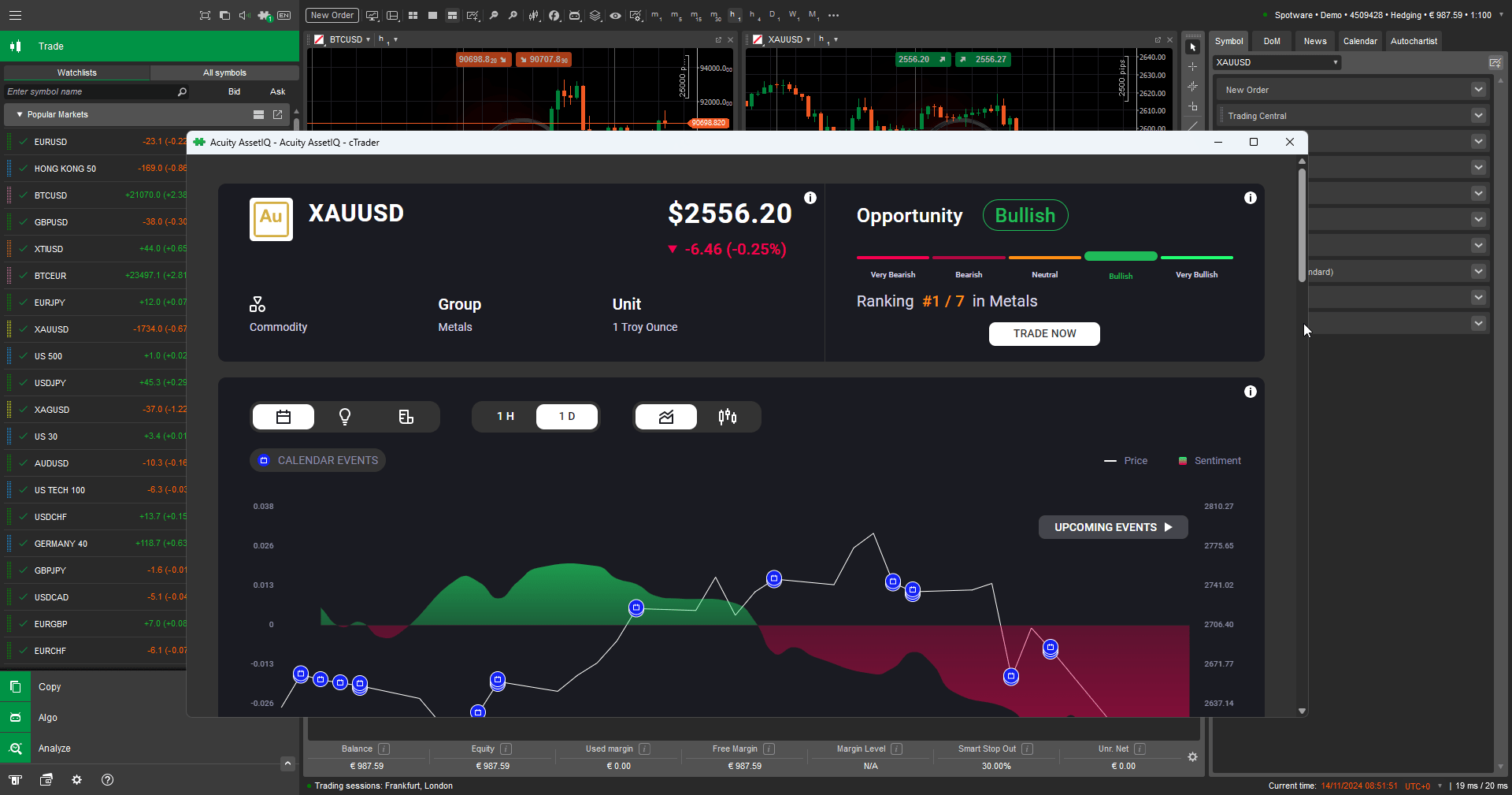Click the calendar icon in the Acuity widget
This screenshot has width=1512, height=795.
(x=283, y=417)
